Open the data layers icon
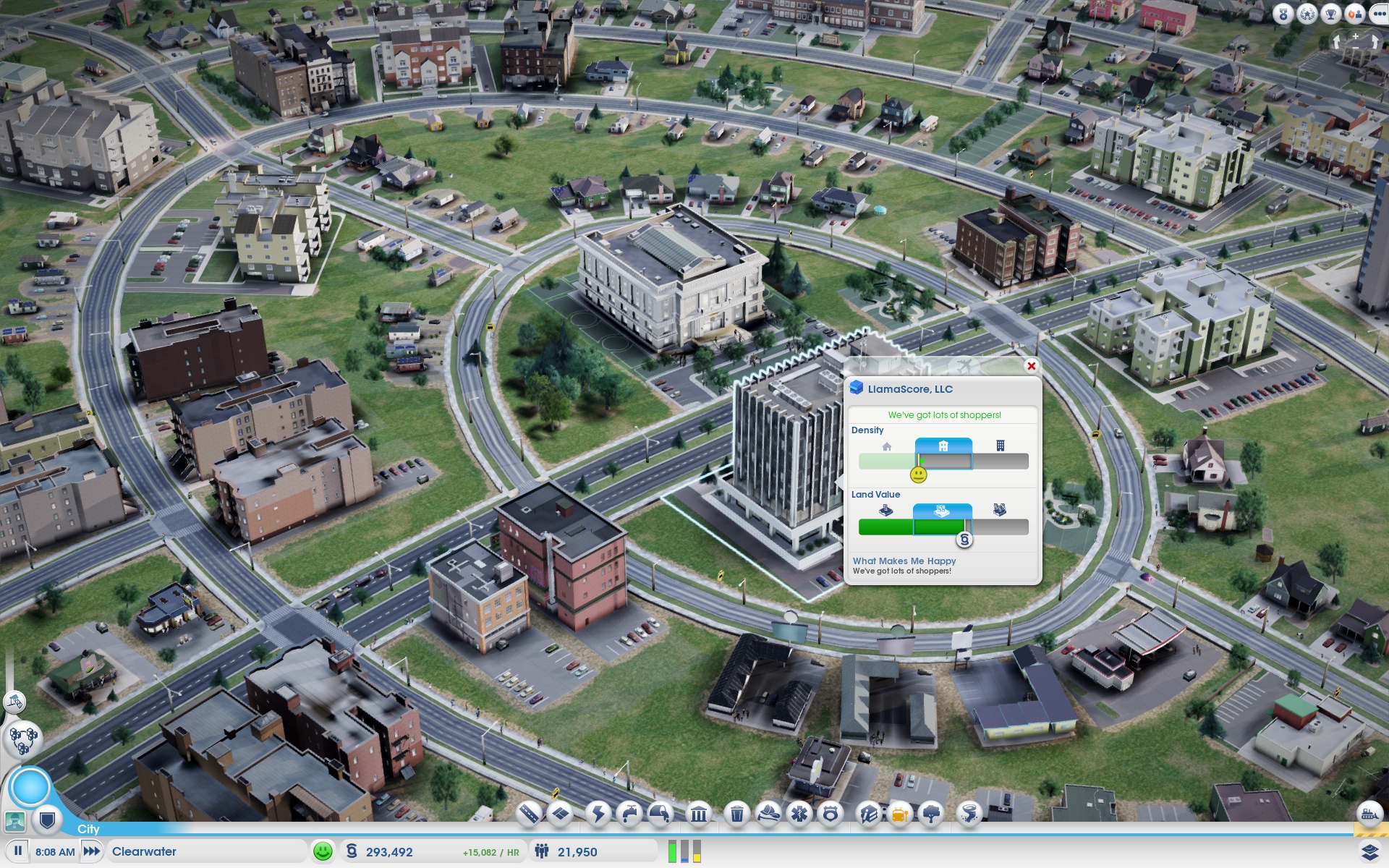1389x868 pixels. pyautogui.click(x=1369, y=851)
